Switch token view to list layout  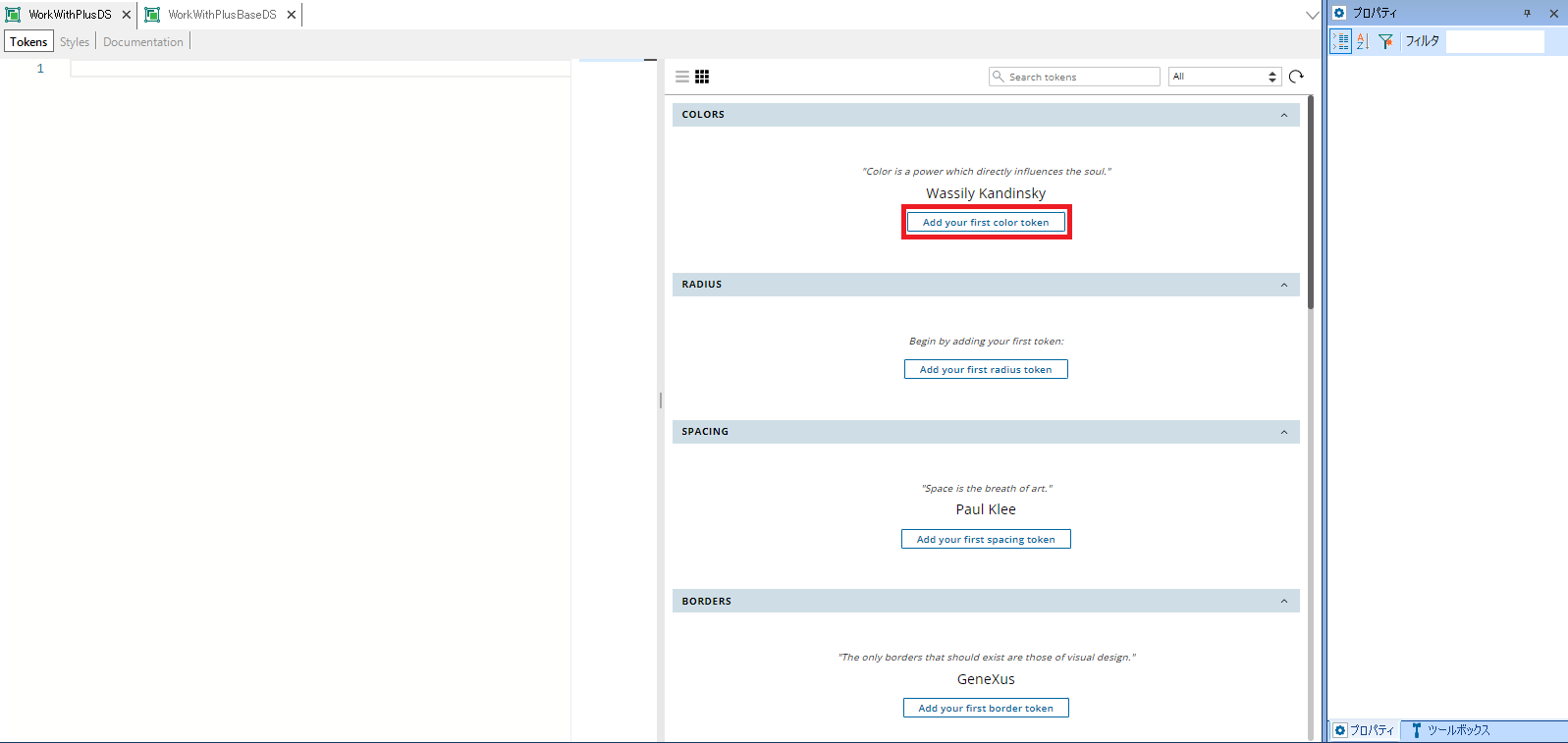682,77
